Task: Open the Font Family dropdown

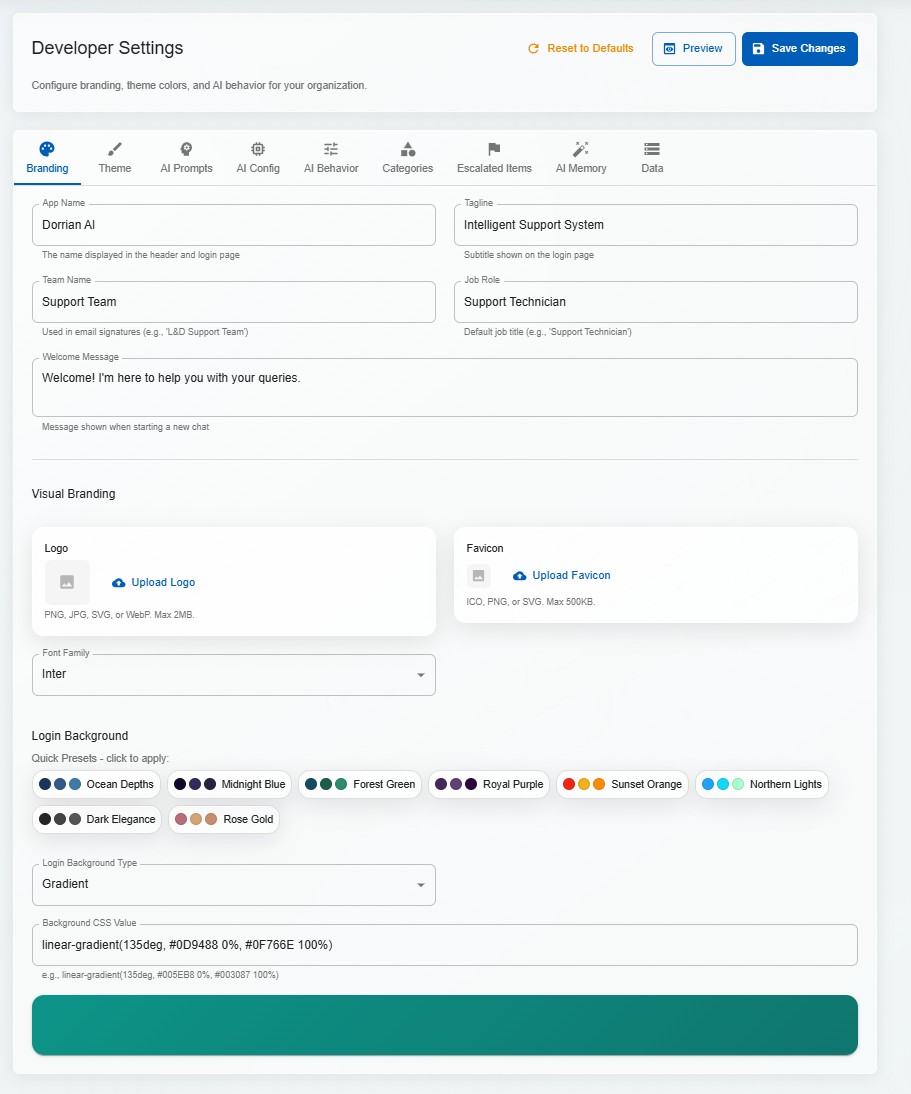Action: (421, 675)
